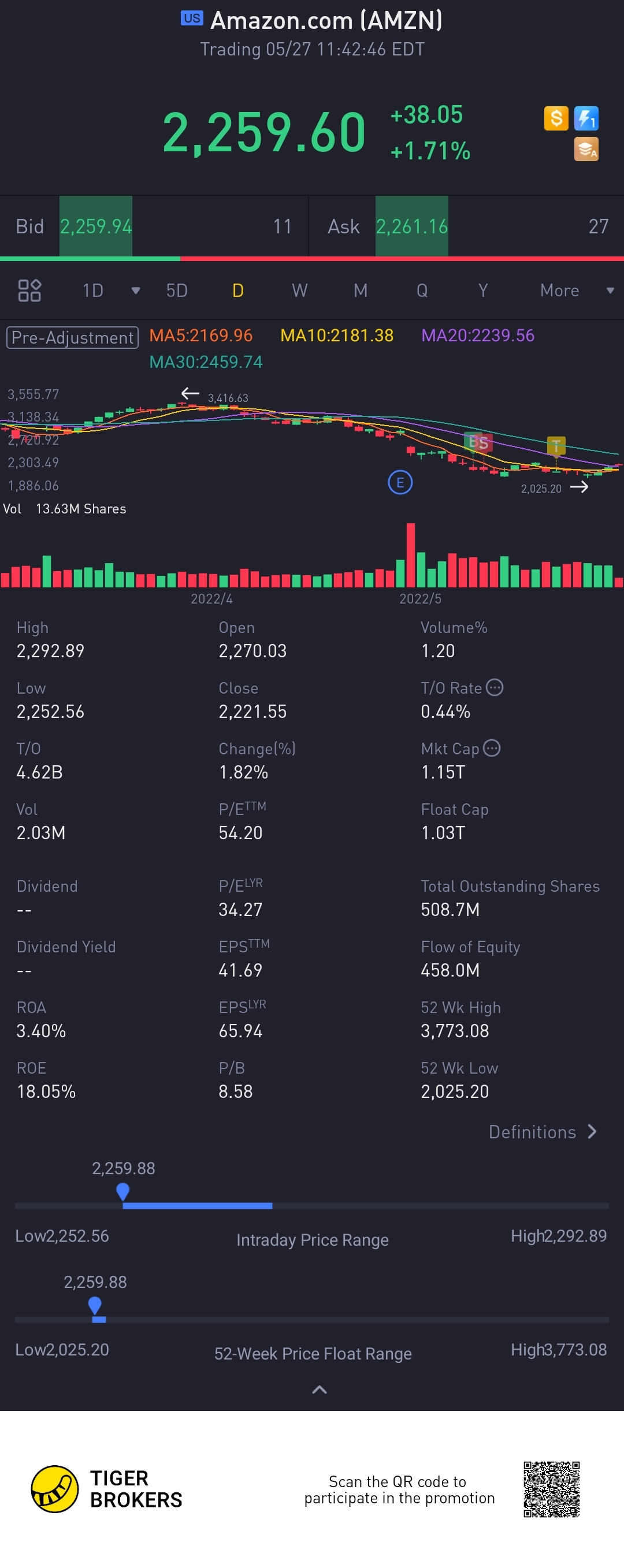This screenshot has height=1568, width=624.
Task: Tap the Flow of Equity value 458.0M
Action: tap(450, 970)
